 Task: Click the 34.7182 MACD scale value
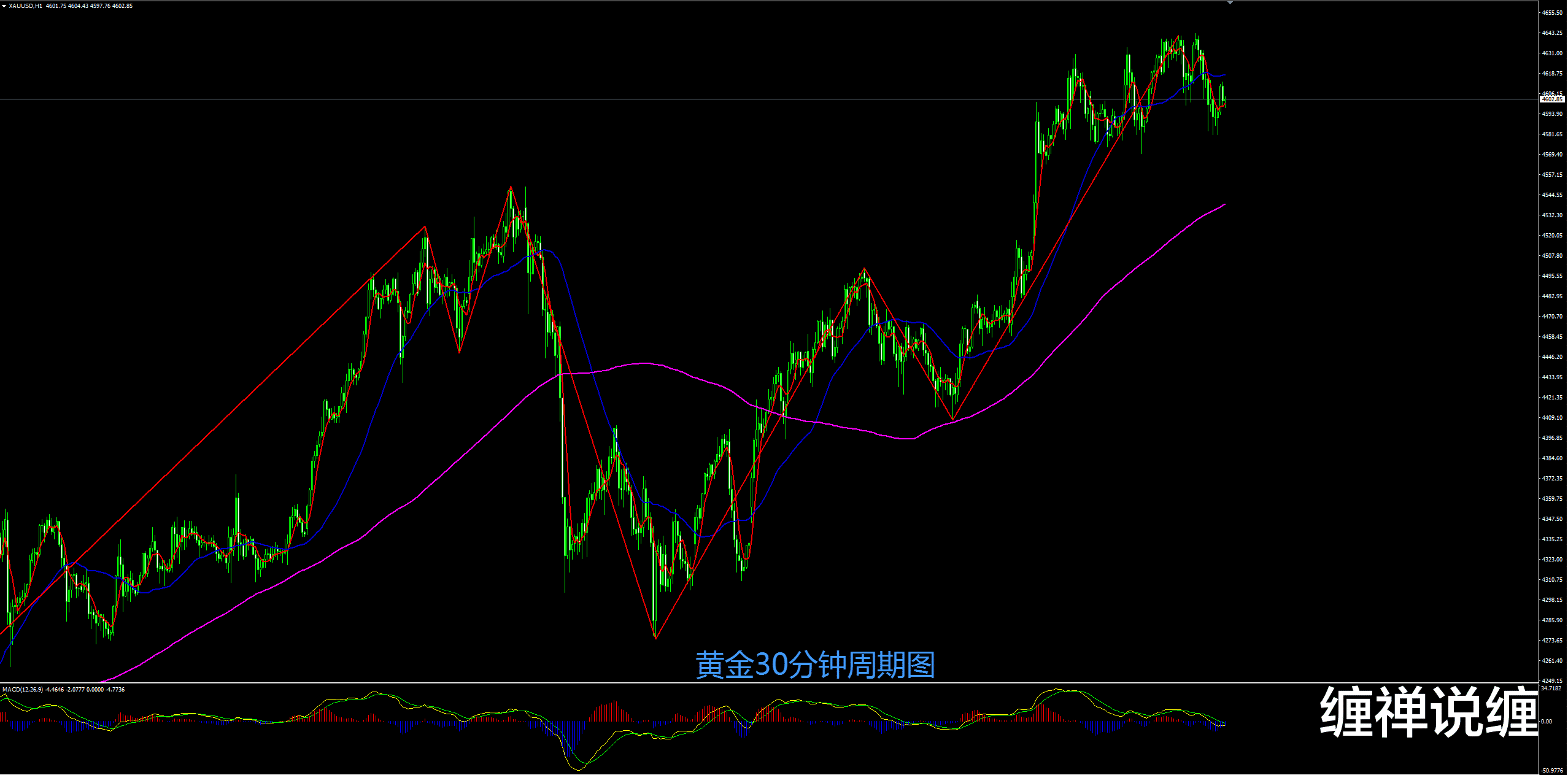[x=1552, y=688]
